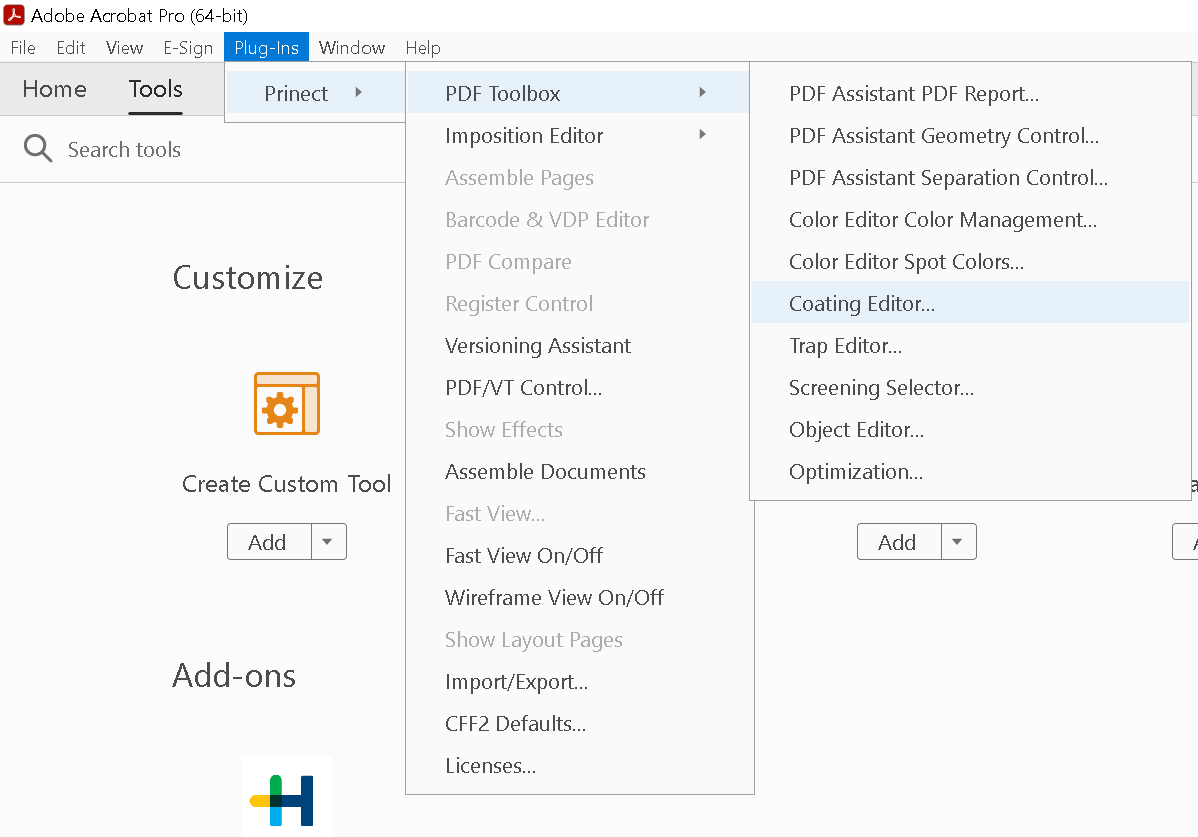Viewport: 1198px width, 837px height.
Task: Click the disabled Assemble Pages entry
Action: [x=578, y=177]
